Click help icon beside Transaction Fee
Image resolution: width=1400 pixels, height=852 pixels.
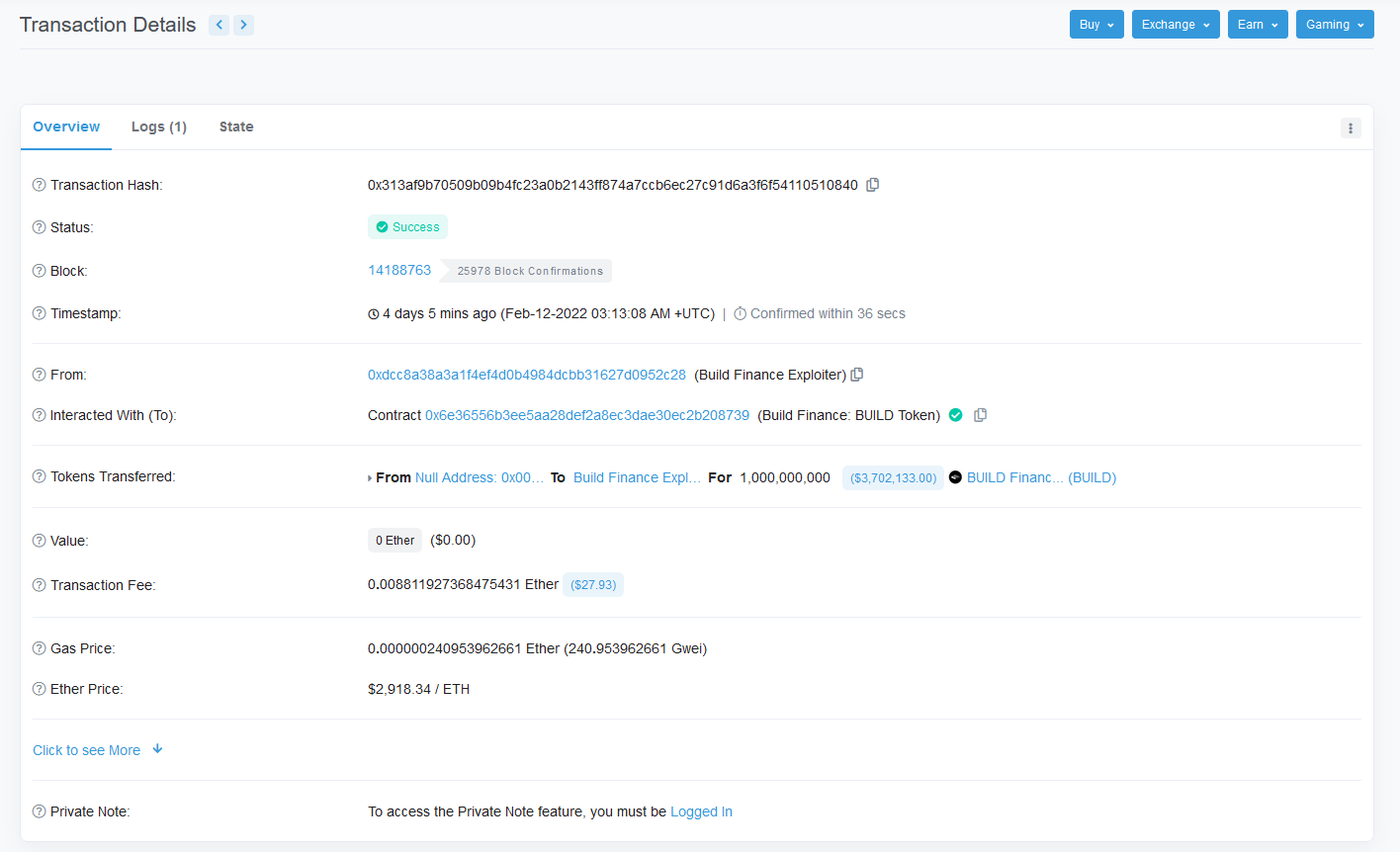click(x=40, y=585)
